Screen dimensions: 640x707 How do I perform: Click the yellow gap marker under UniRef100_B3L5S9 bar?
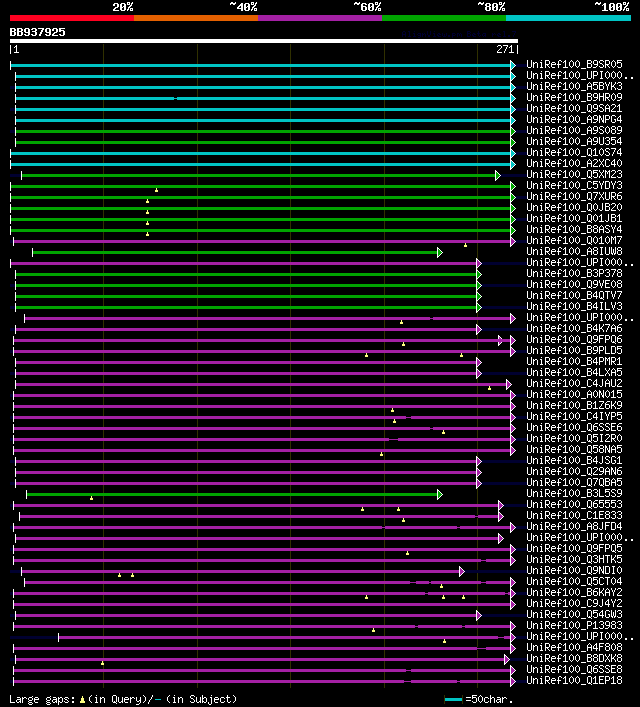[x=92, y=498]
